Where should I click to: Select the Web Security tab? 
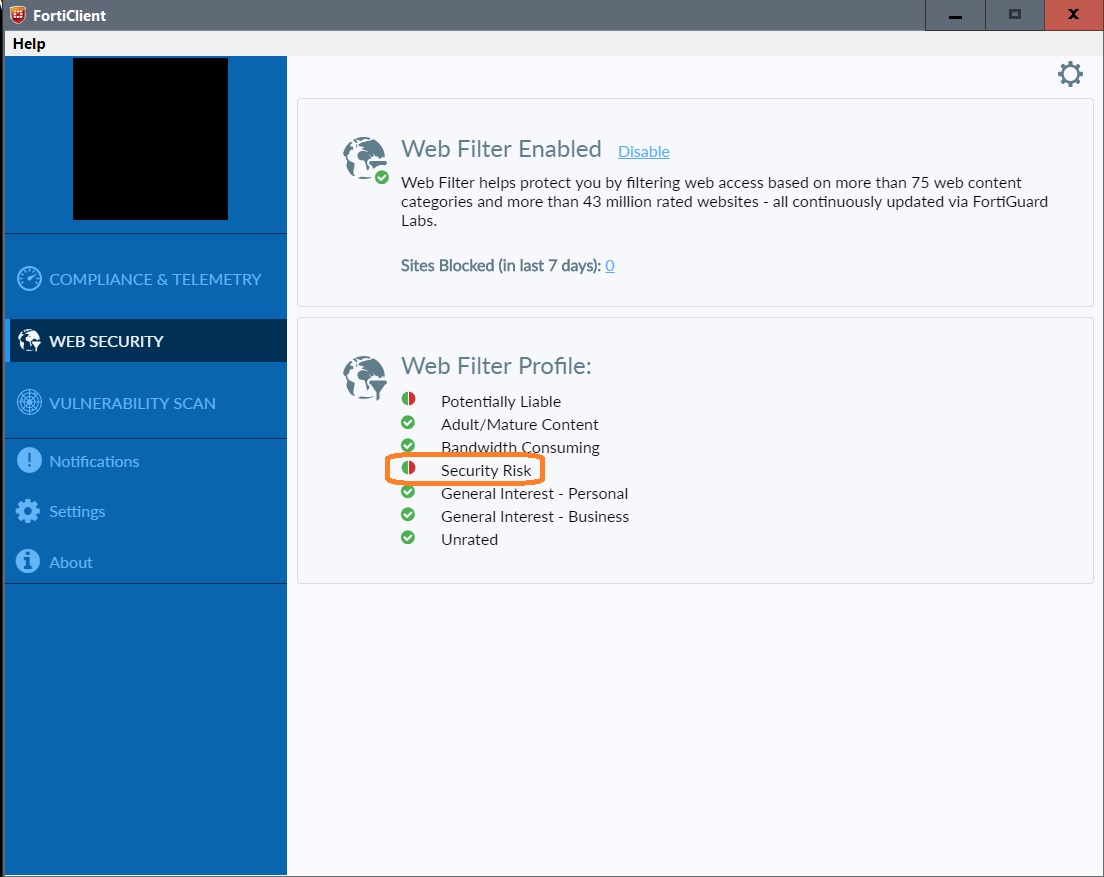tap(146, 341)
